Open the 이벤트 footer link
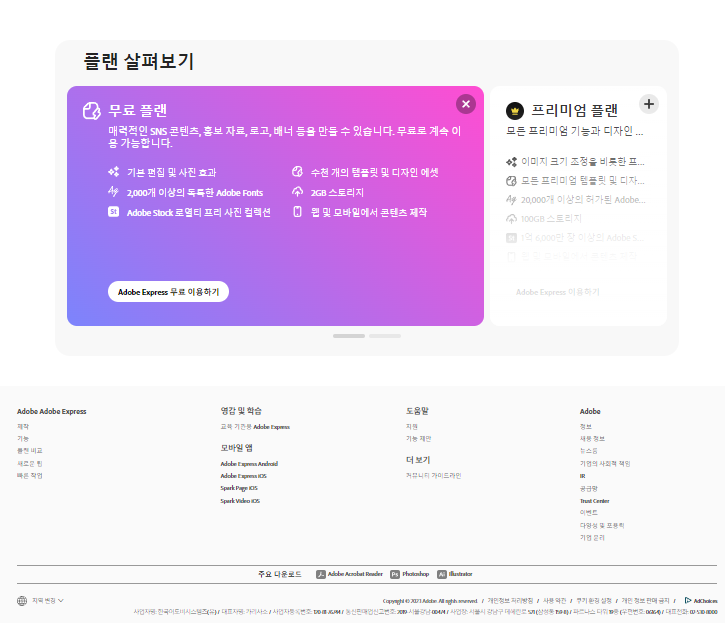This screenshot has width=725, height=623. click(589, 512)
